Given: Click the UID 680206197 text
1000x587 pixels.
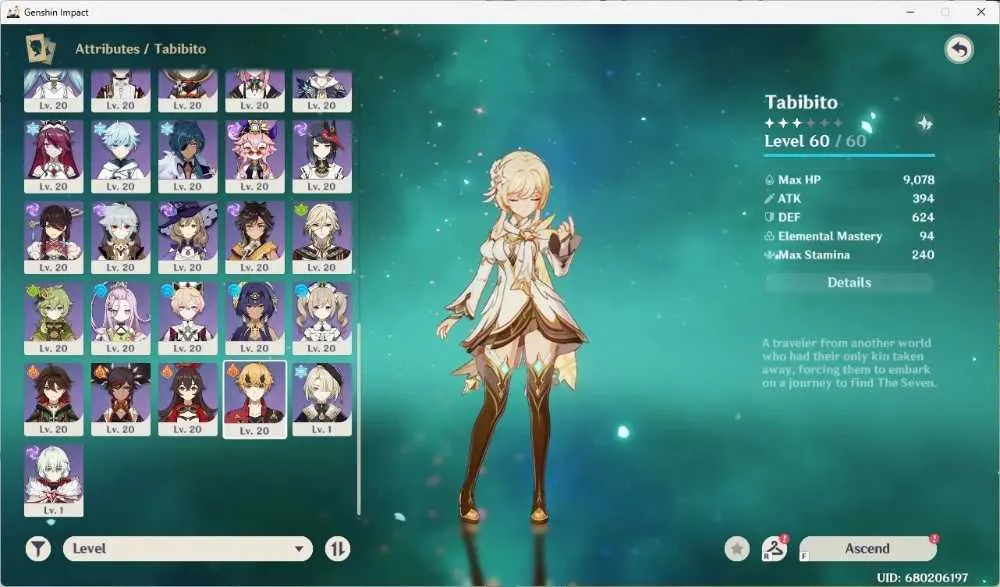Looking at the screenshot, I should [922, 577].
